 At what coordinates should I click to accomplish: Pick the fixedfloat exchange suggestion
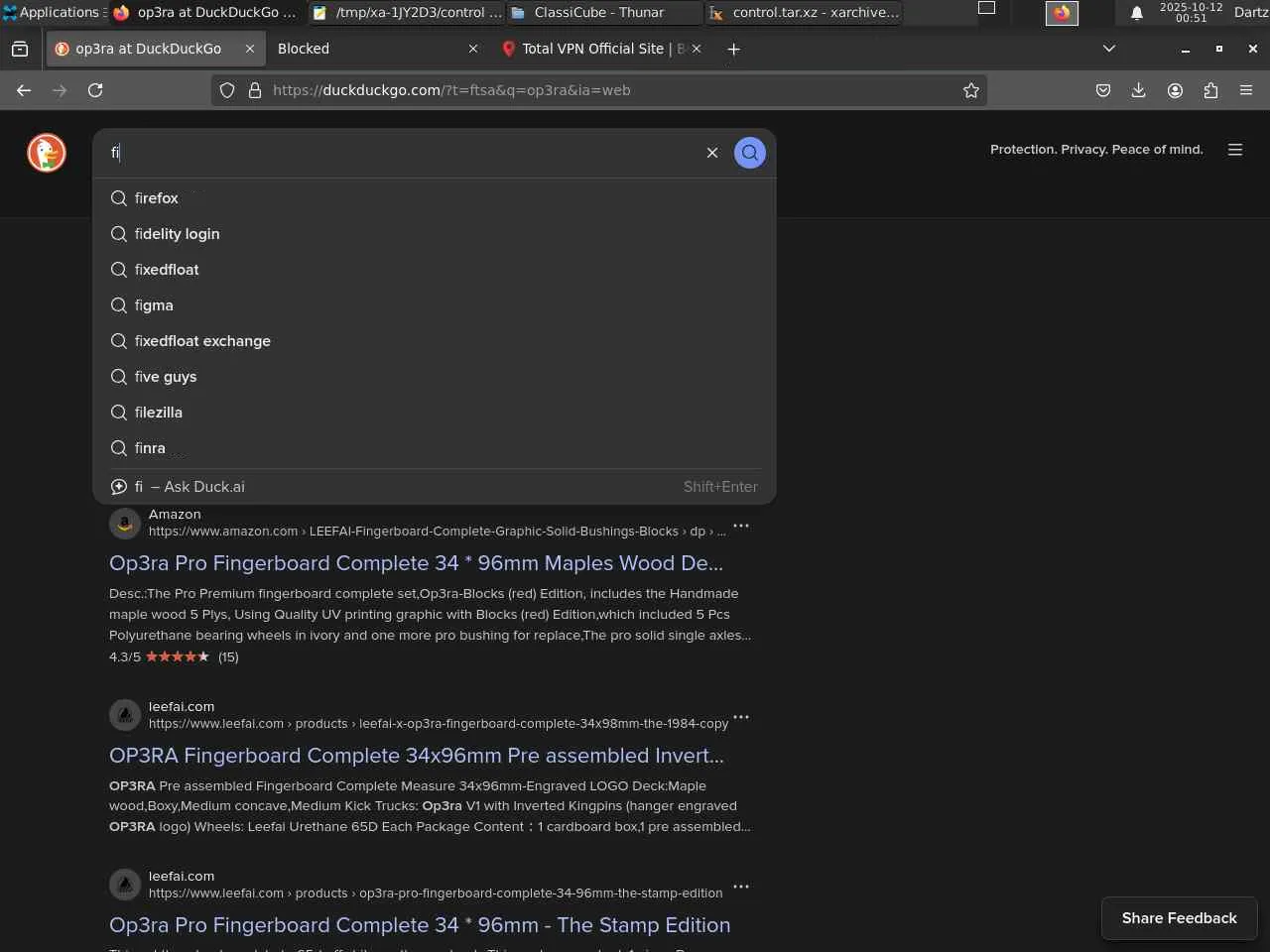click(x=435, y=341)
